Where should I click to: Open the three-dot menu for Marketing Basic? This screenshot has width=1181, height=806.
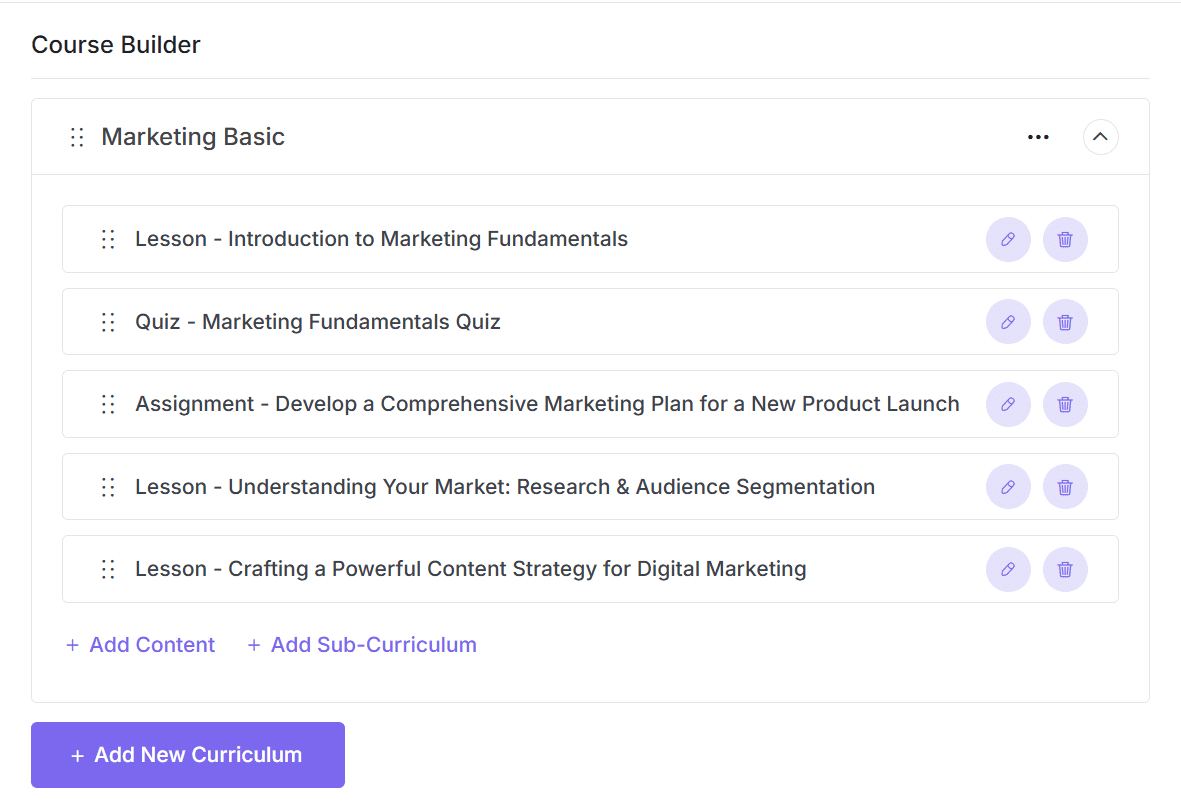tap(1038, 137)
